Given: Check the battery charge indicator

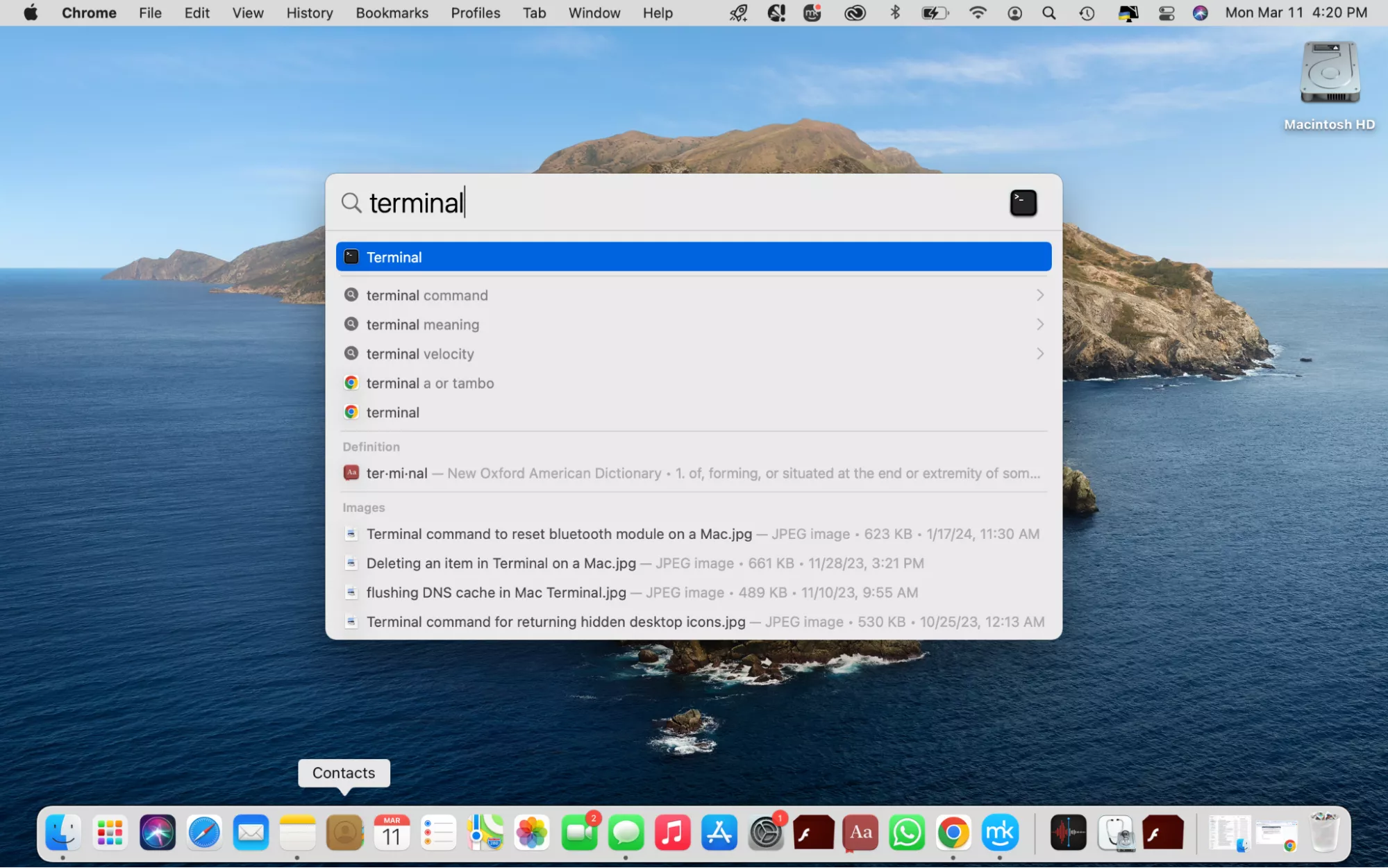Looking at the screenshot, I should (x=935, y=12).
